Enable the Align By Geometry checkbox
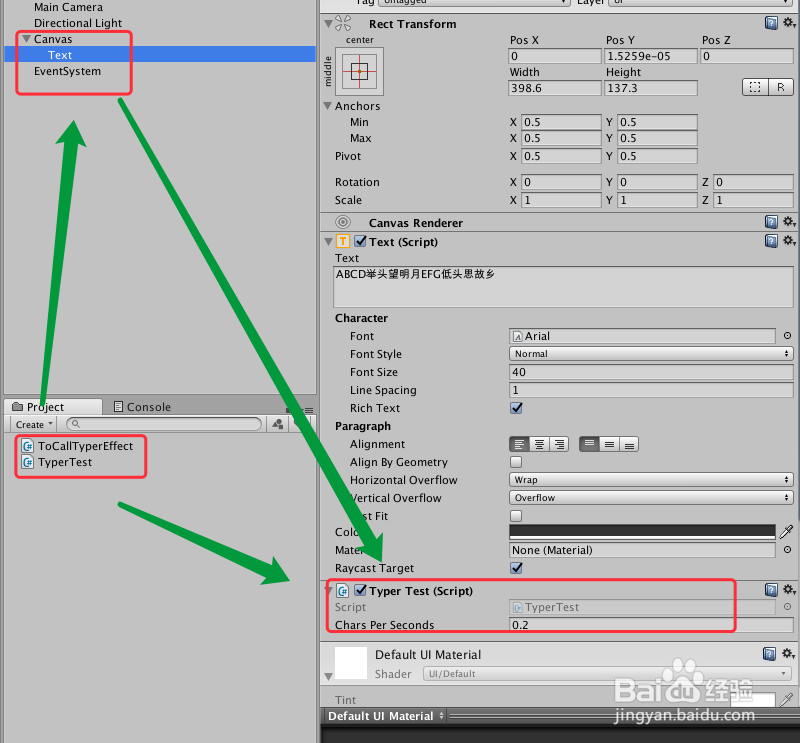800x743 pixels. (x=516, y=462)
